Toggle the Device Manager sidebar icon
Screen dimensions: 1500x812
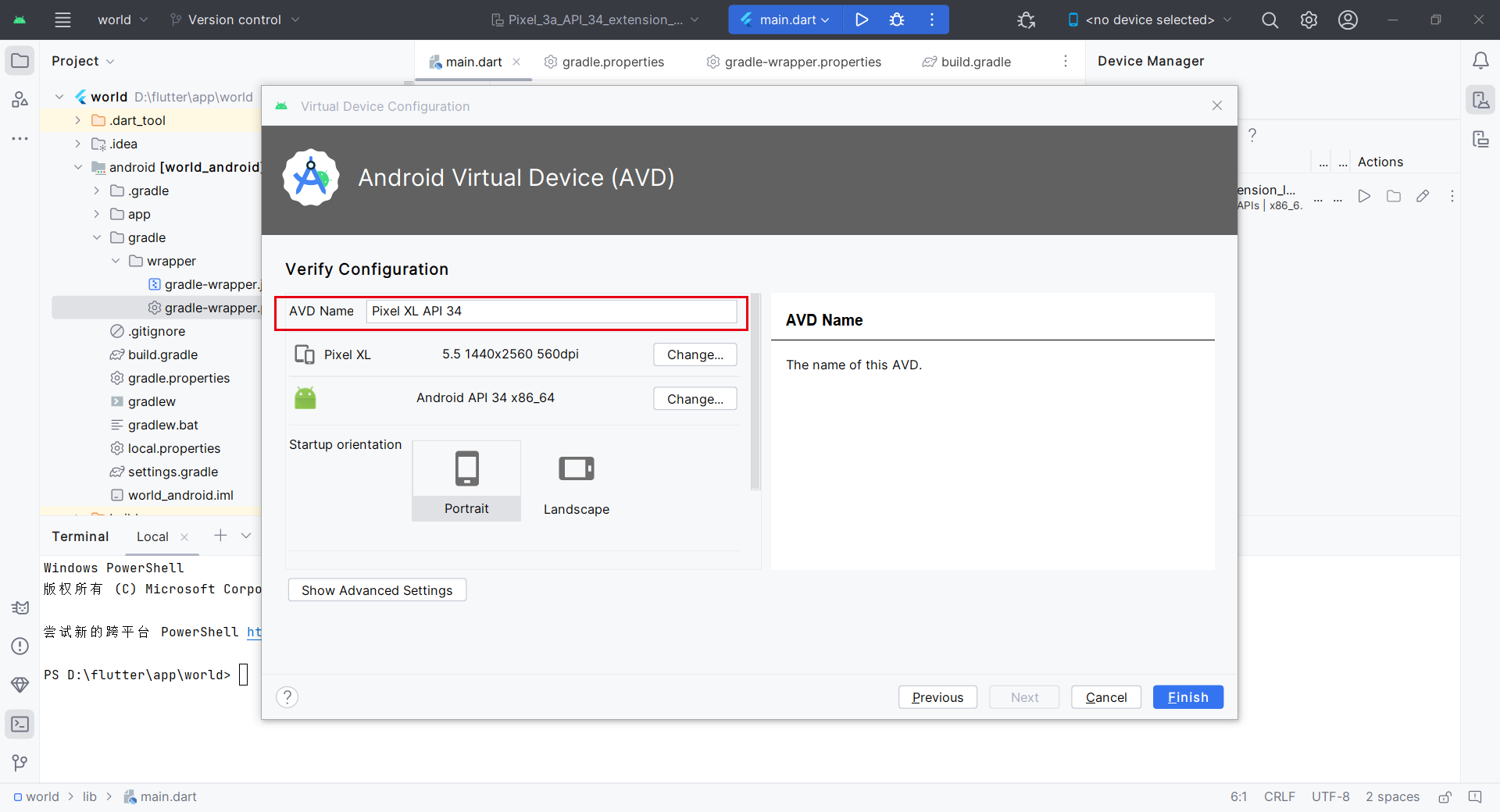pos(1480,100)
